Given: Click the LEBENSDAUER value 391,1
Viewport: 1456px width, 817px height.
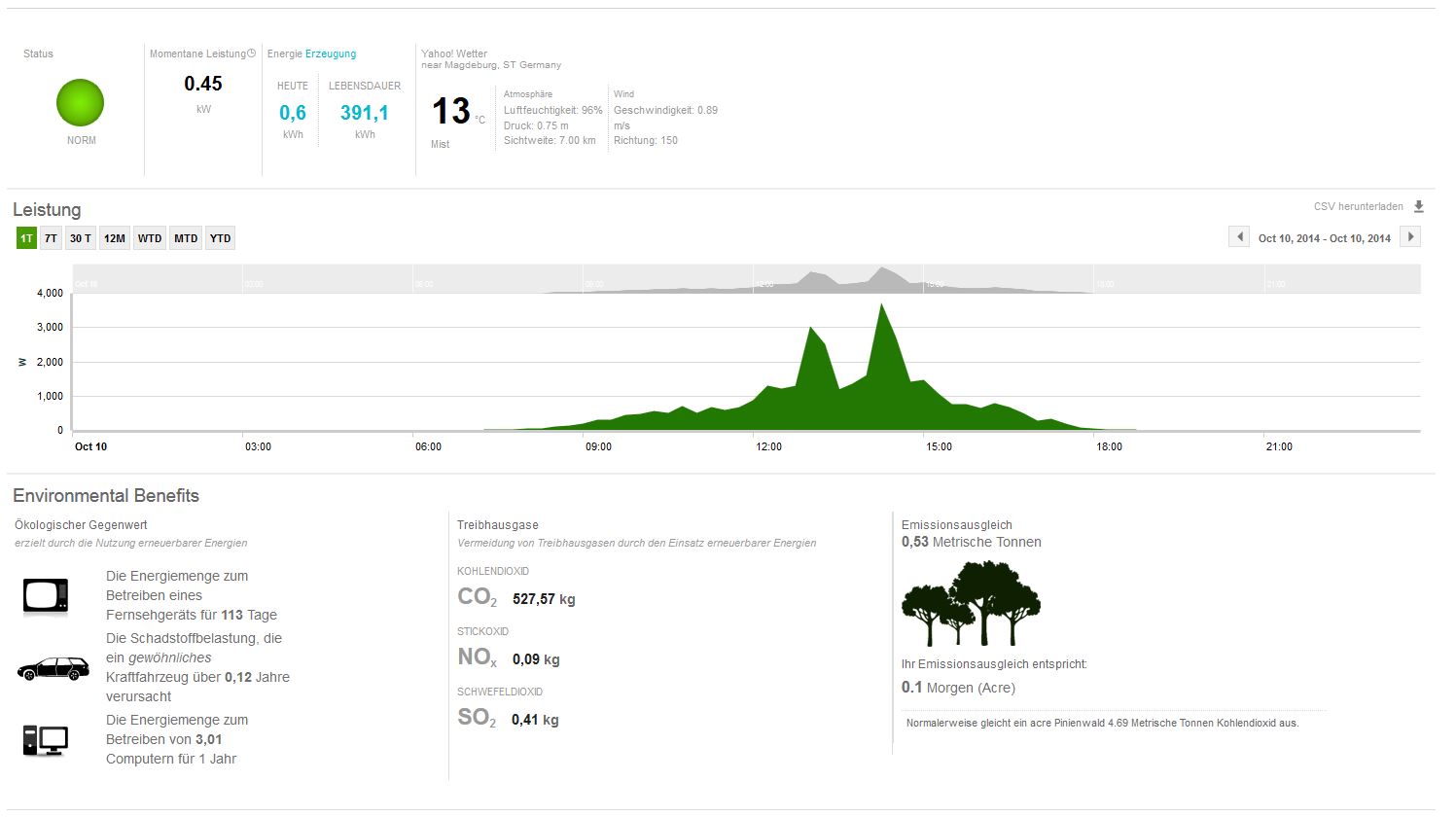Looking at the screenshot, I should (x=365, y=114).
